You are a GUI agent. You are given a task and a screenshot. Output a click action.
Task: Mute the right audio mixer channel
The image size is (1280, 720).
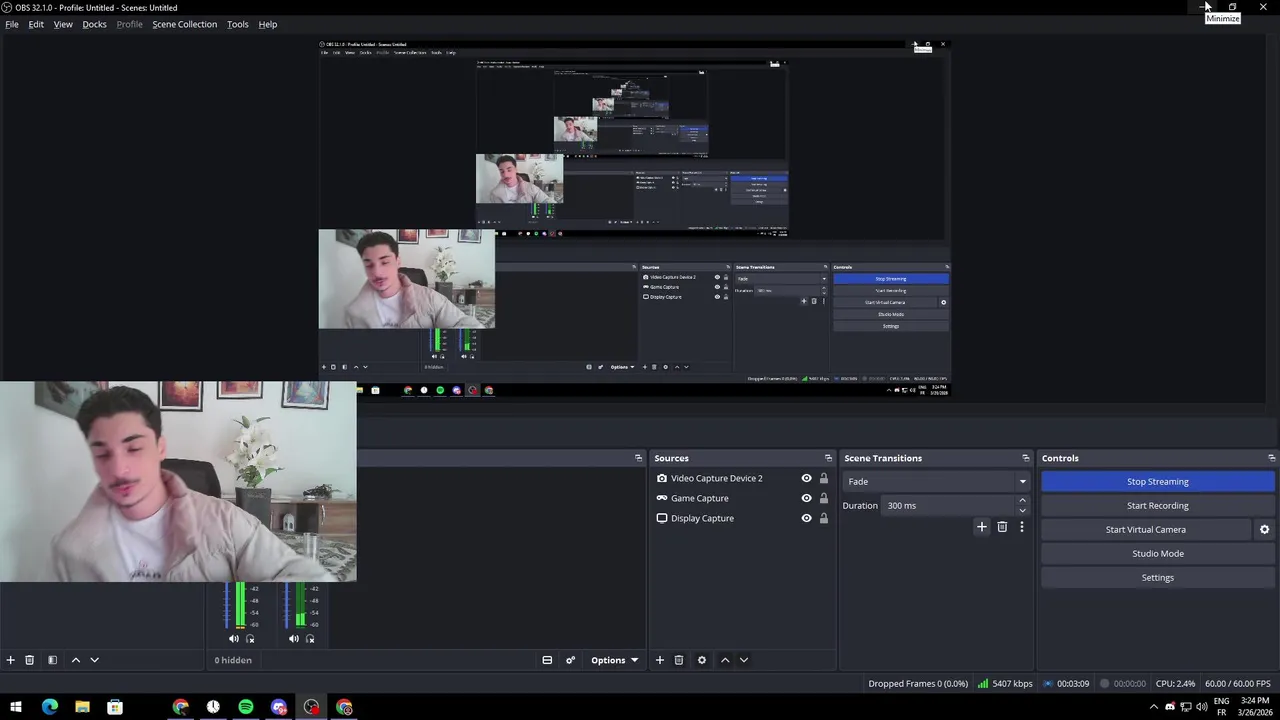pyautogui.click(x=294, y=639)
